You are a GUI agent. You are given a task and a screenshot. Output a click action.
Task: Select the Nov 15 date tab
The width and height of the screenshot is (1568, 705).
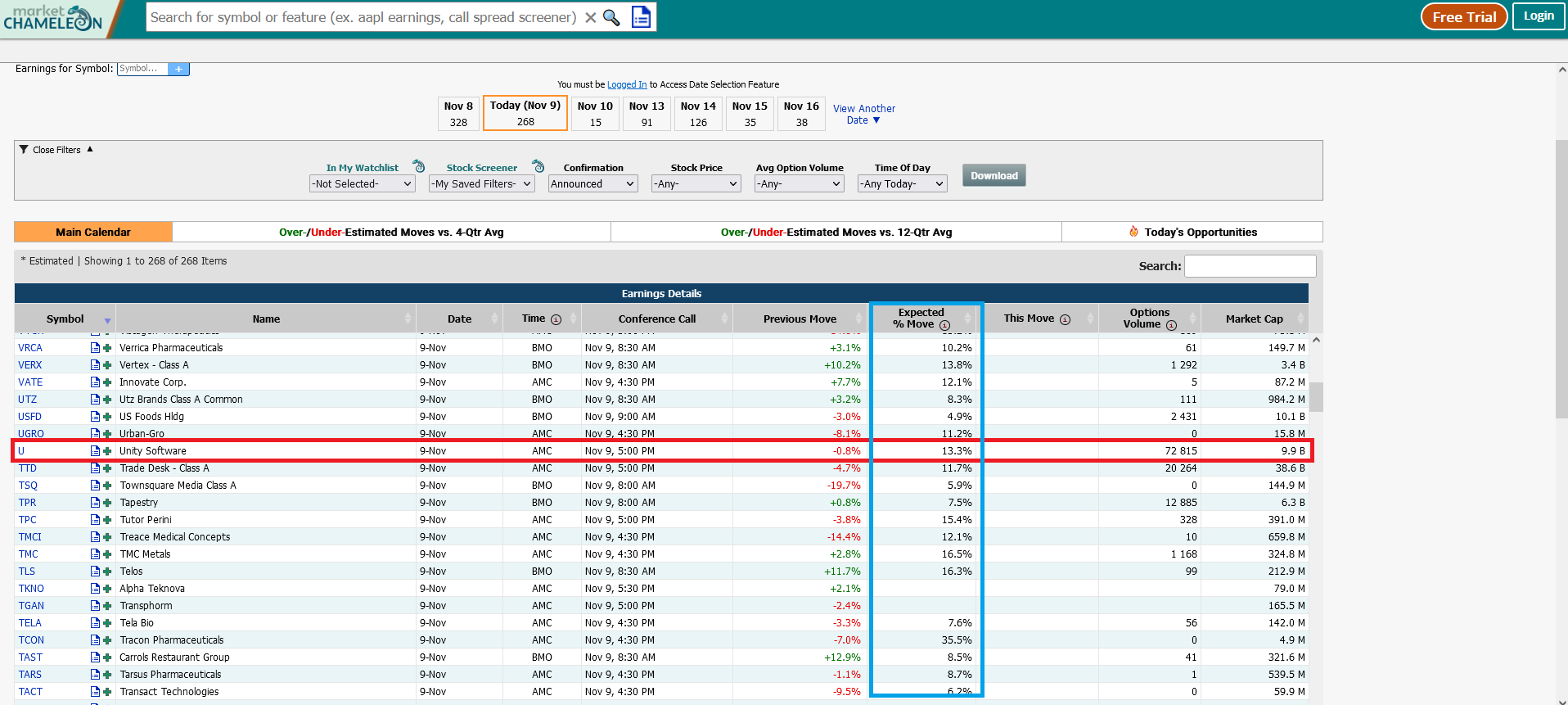750,114
